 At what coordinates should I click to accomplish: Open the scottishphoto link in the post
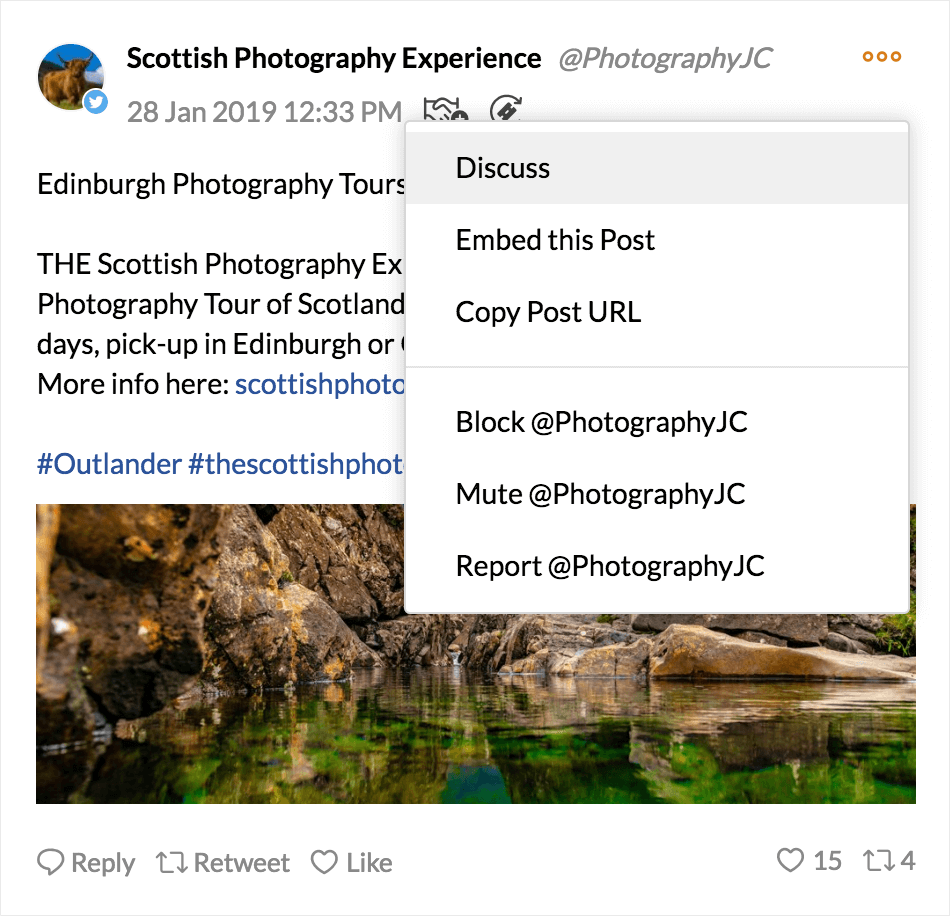click(319, 384)
